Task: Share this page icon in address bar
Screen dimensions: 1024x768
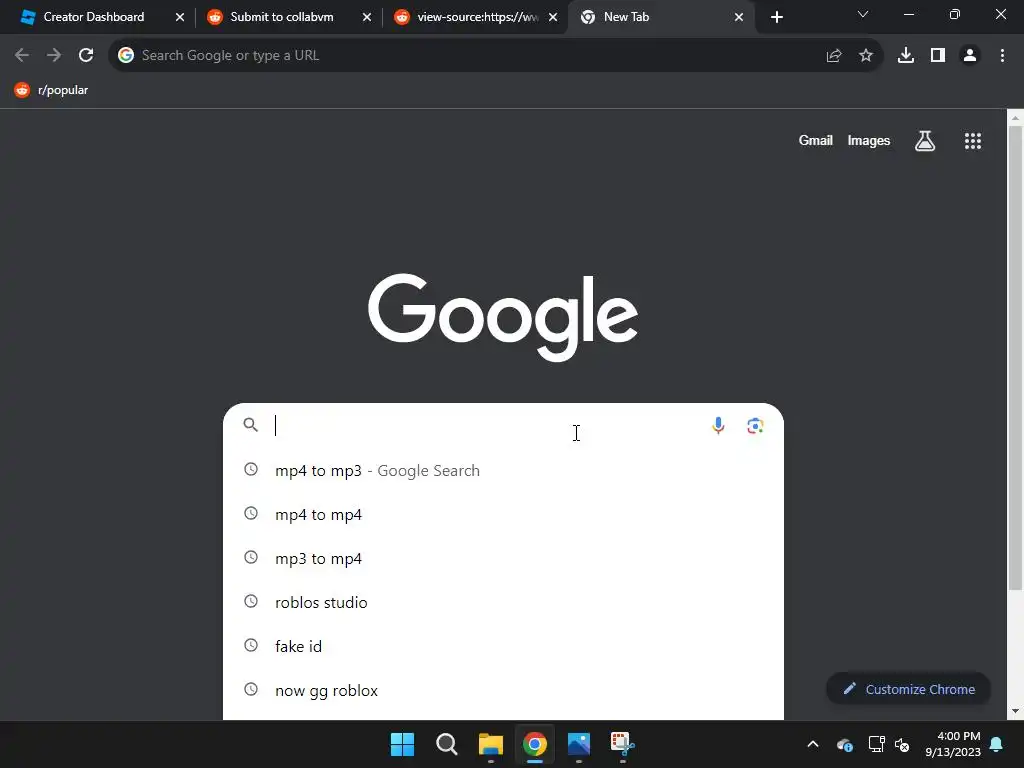Action: click(x=834, y=56)
